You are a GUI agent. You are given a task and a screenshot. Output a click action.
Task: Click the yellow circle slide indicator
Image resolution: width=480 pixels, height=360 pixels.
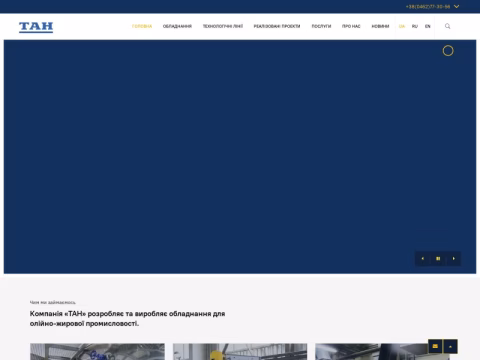pyautogui.click(x=448, y=51)
